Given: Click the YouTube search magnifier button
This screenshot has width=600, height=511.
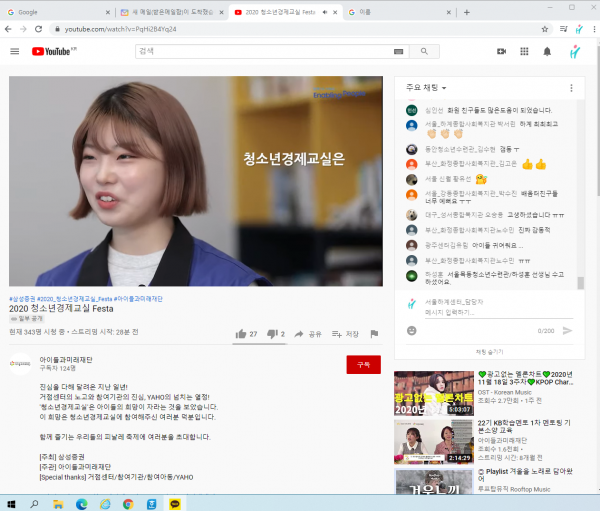Looking at the screenshot, I should tap(423, 51).
